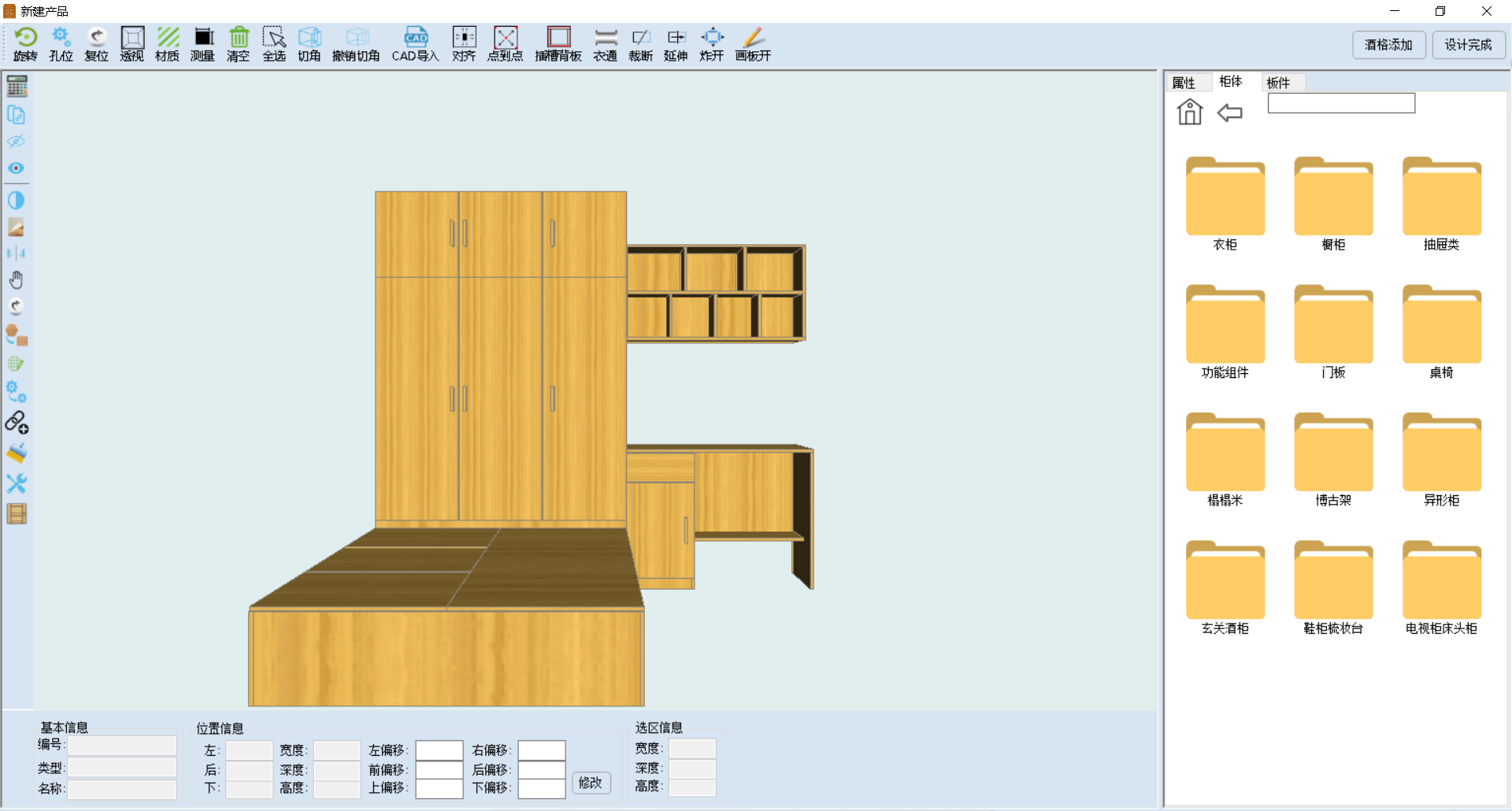Click the 左偏移 offset input field
This screenshot has height=811, width=1512.
coord(439,750)
